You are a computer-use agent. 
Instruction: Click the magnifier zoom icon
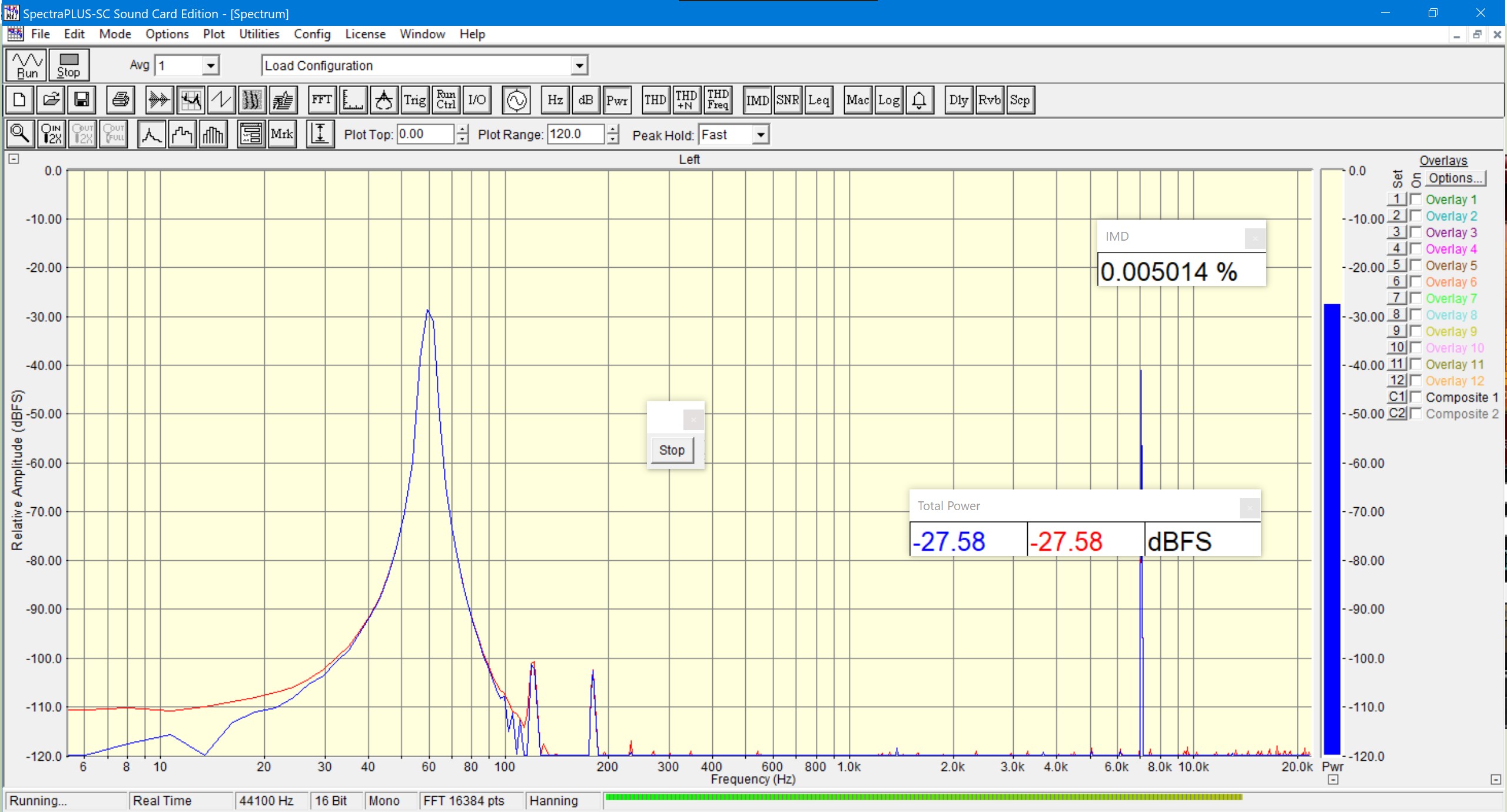tap(20, 134)
